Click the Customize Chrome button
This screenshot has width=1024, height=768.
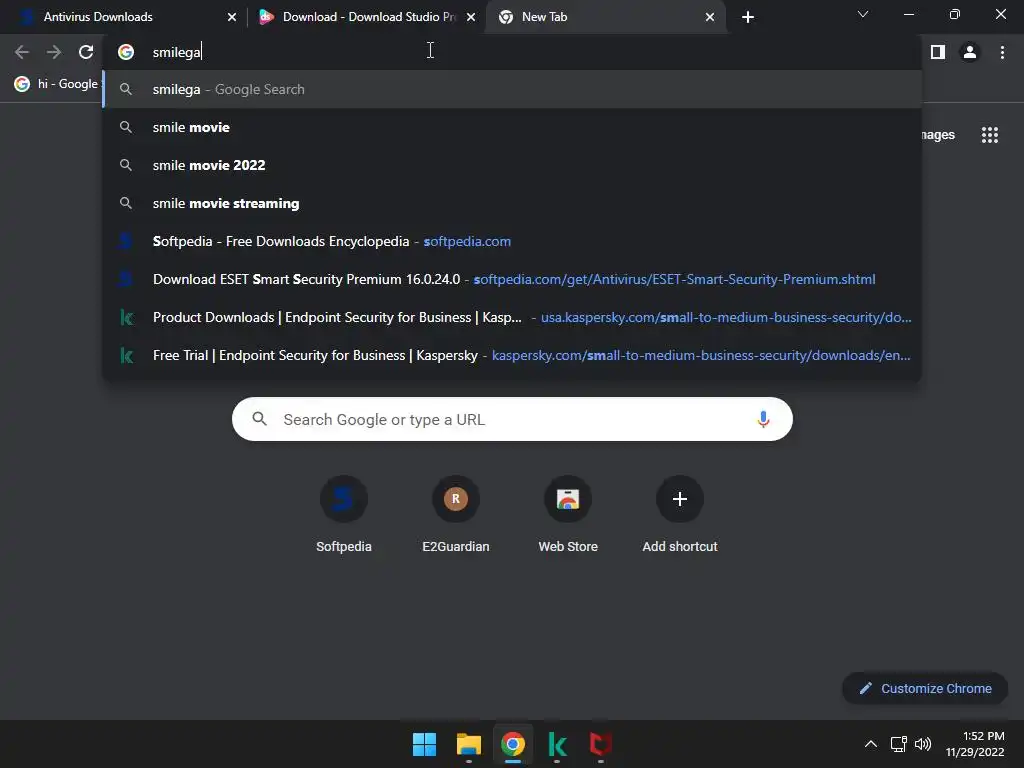coord(925,688)
